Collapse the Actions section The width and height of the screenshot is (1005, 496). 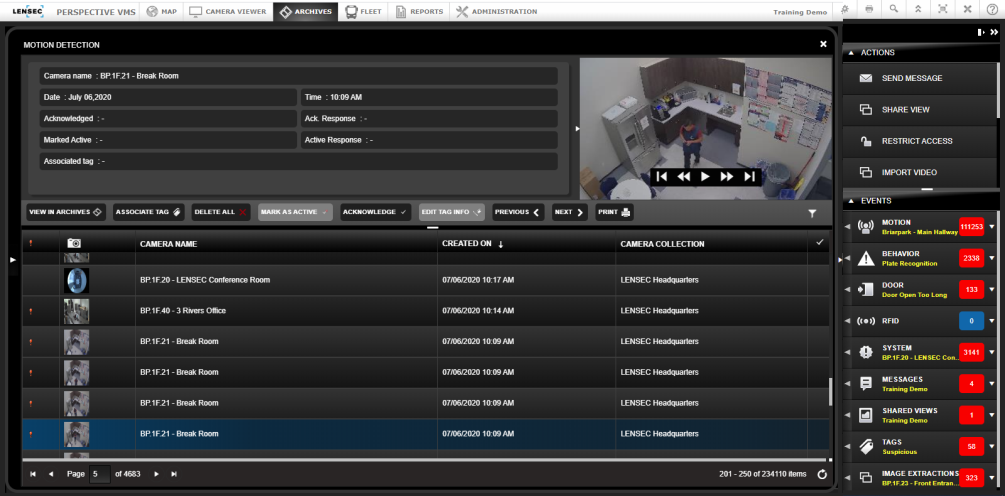851,53
